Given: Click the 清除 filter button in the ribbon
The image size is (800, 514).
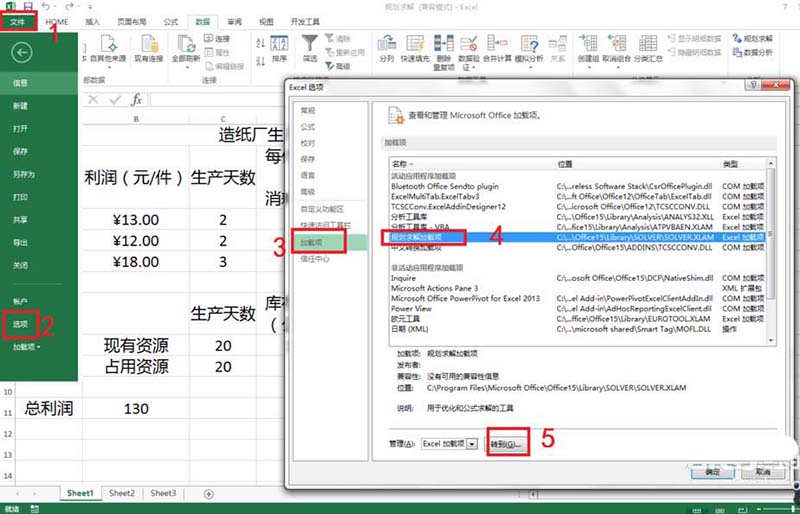Looking at the screenshot, I should click(338, 38).
